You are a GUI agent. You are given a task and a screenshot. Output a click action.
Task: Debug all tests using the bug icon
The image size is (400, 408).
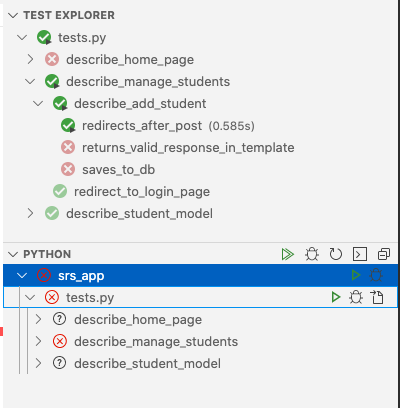click(x=312, y=254)
